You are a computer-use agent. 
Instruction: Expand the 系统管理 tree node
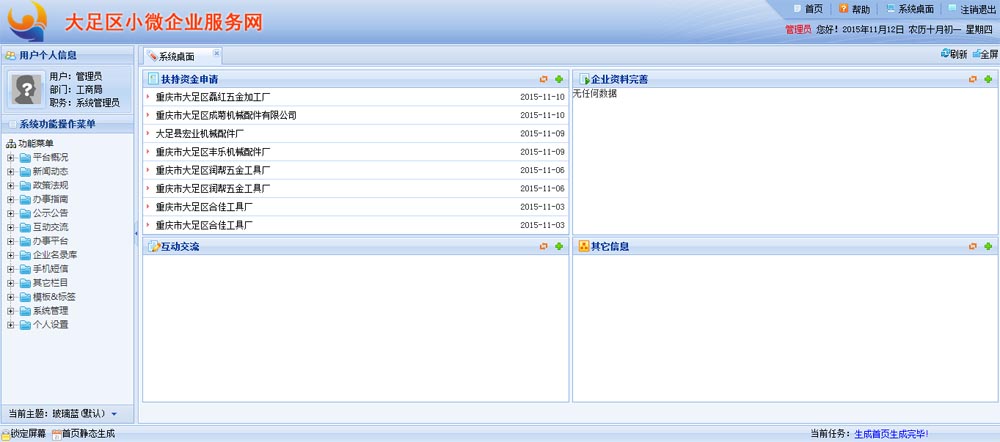(11, 311)
